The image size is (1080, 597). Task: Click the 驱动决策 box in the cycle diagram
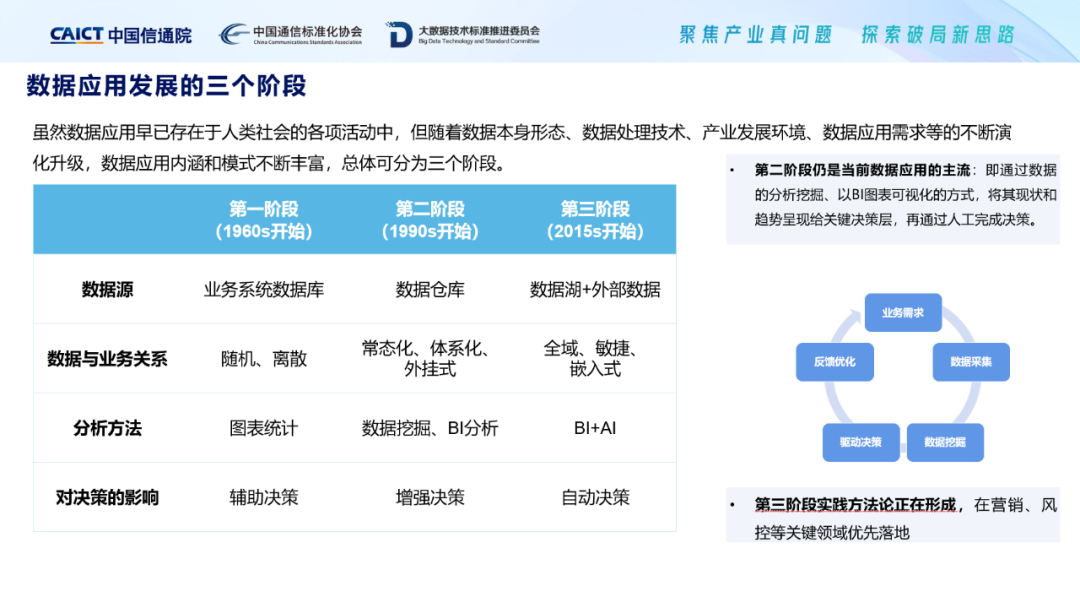coord(860,442)
